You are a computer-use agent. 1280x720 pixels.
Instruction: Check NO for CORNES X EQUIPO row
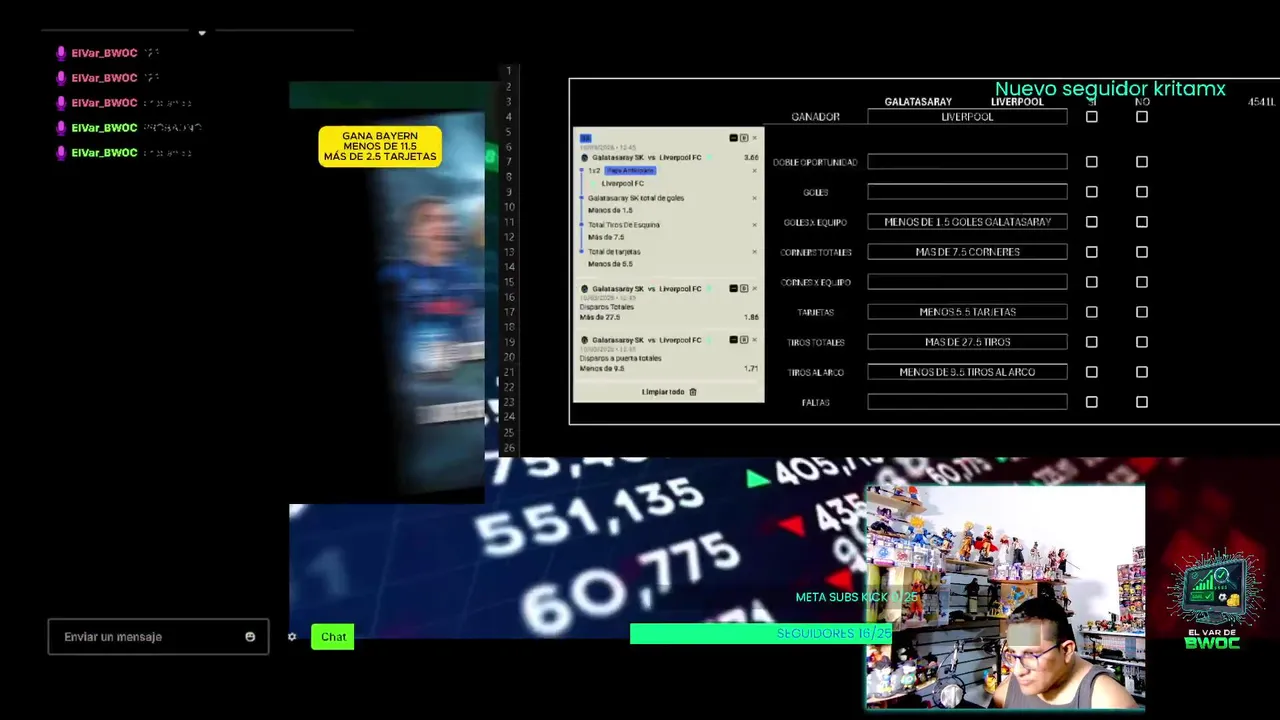click(x=1142, y=282)
